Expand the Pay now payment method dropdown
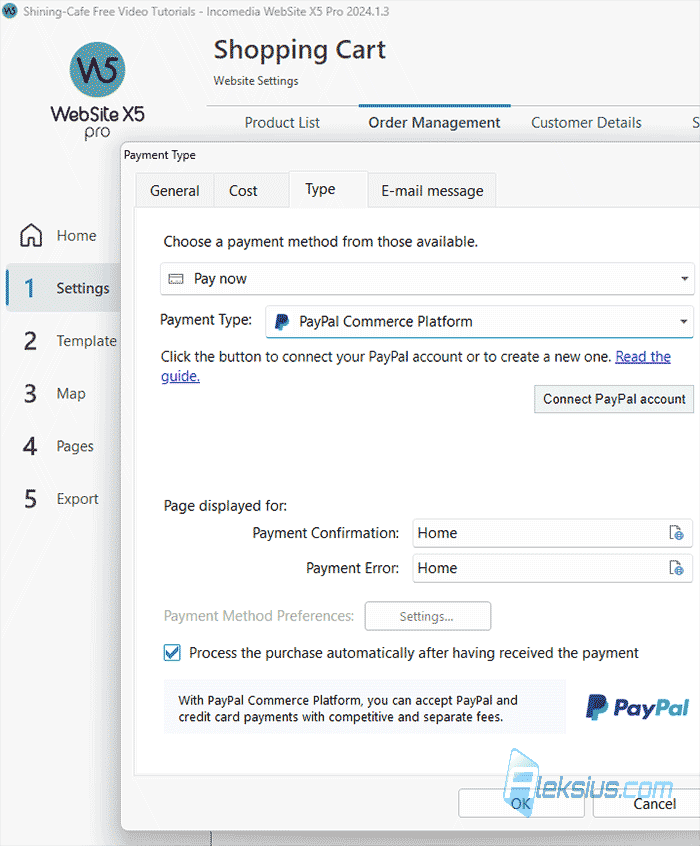Image resolution: width=700 pixels, height=846 pixels. click(684, 279)
